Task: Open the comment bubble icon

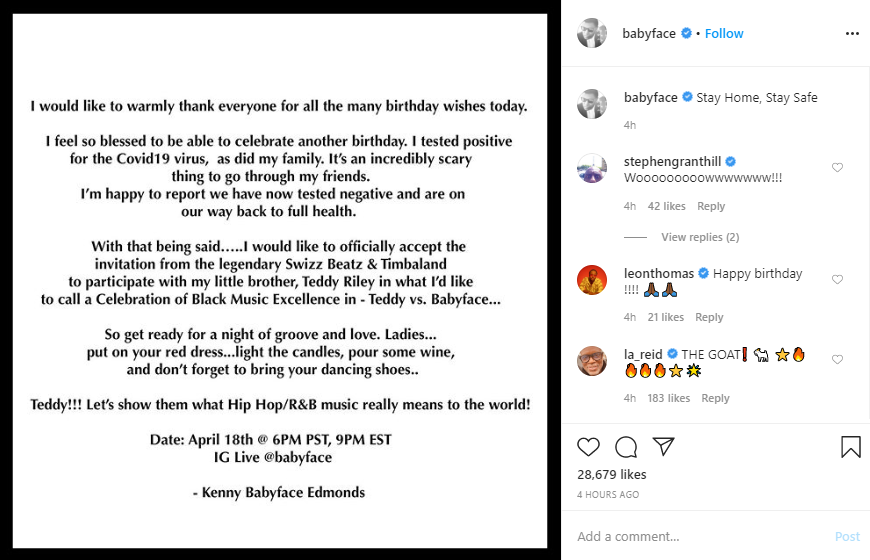Action: (626, 447)
